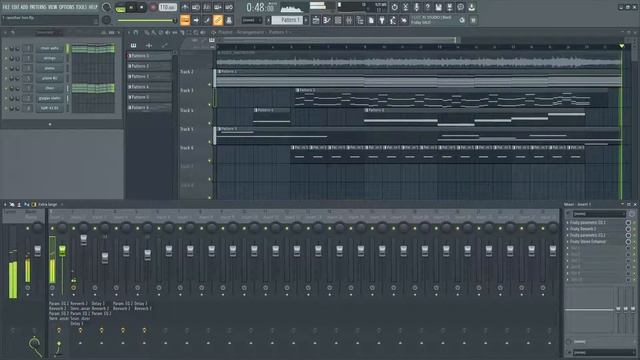Select next pattern with right arrow
The height and width of the screenshot is (360, 640).
(x=306, y=20)
